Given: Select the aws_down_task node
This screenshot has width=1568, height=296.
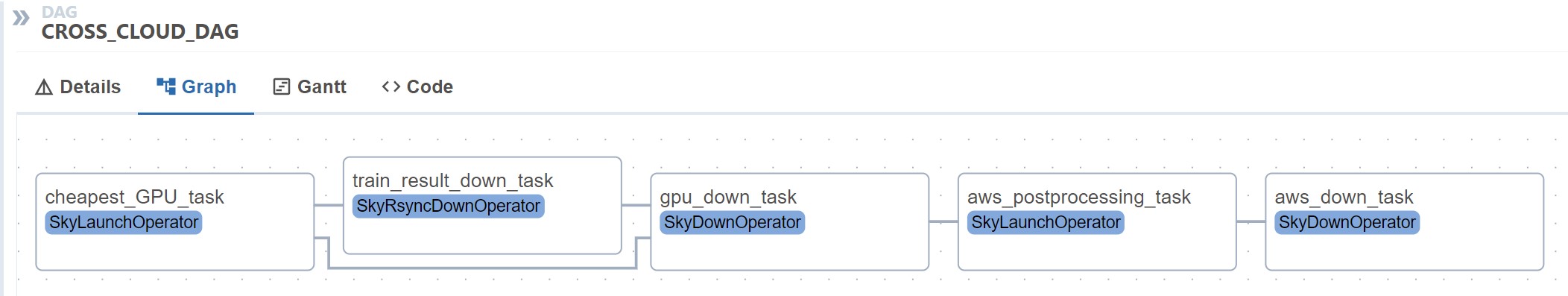Looking at the screenshot, I should 1404,221.
